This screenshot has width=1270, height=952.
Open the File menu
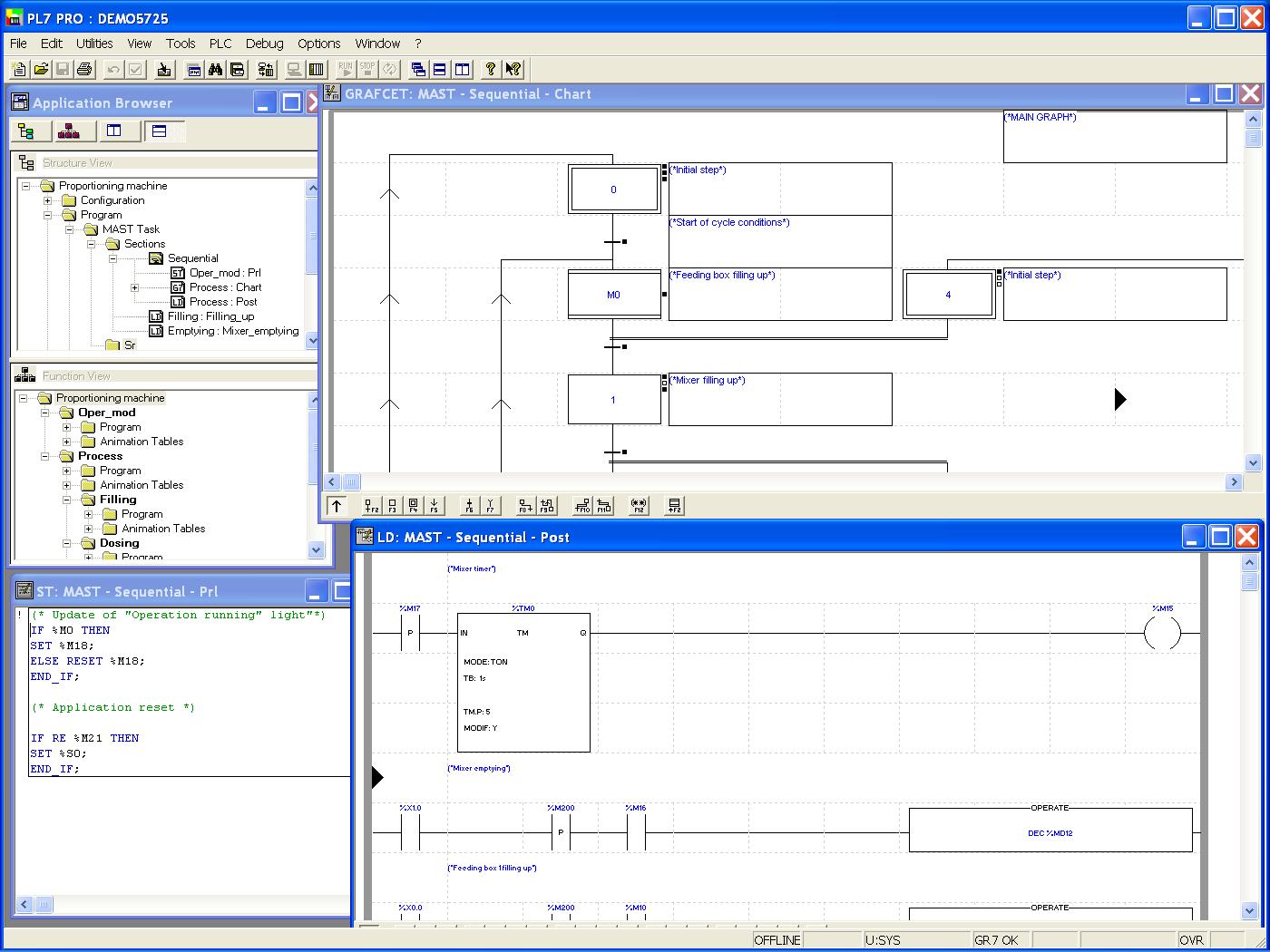tap(18, 44)
